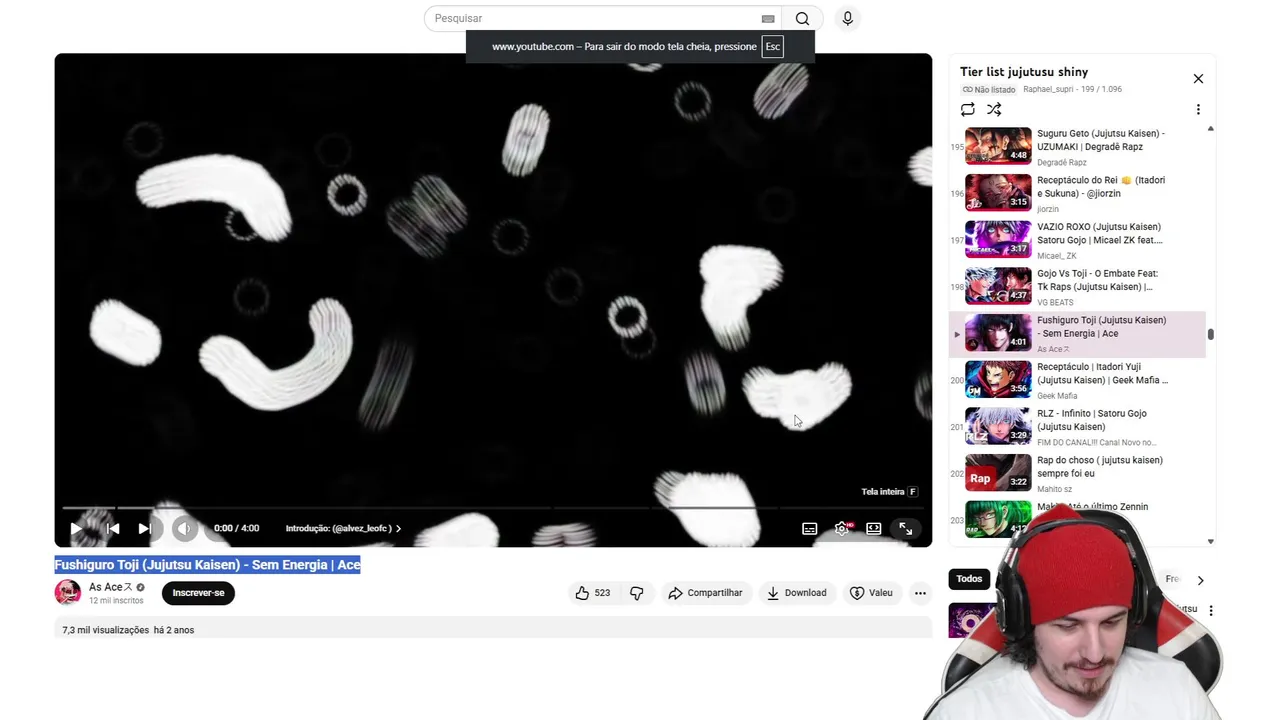Screen dimensions: 1280x720
Task: Seek on the video progress bar
Action: point(493,508)
